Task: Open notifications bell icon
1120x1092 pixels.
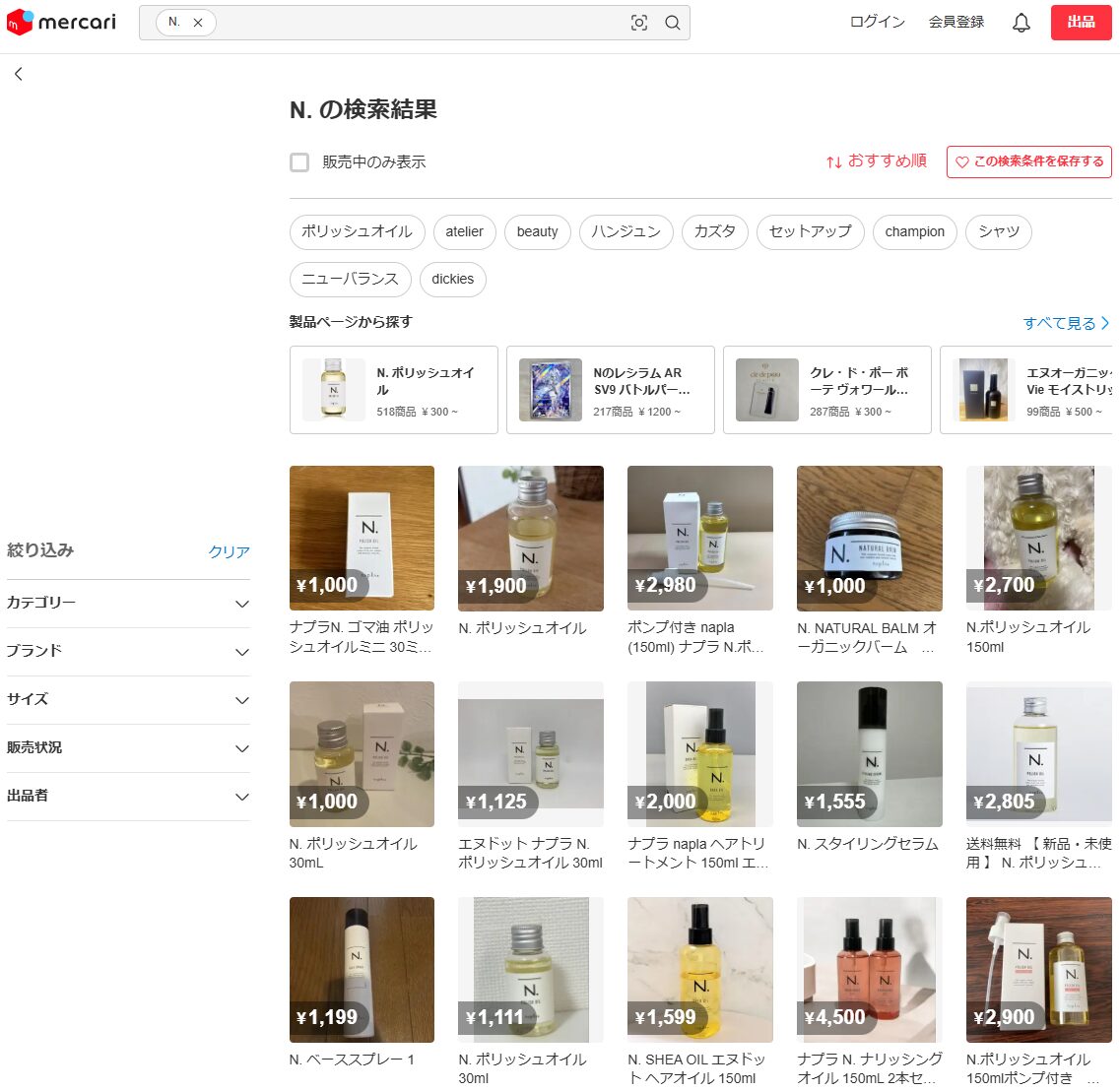Action: [1021, 23]
